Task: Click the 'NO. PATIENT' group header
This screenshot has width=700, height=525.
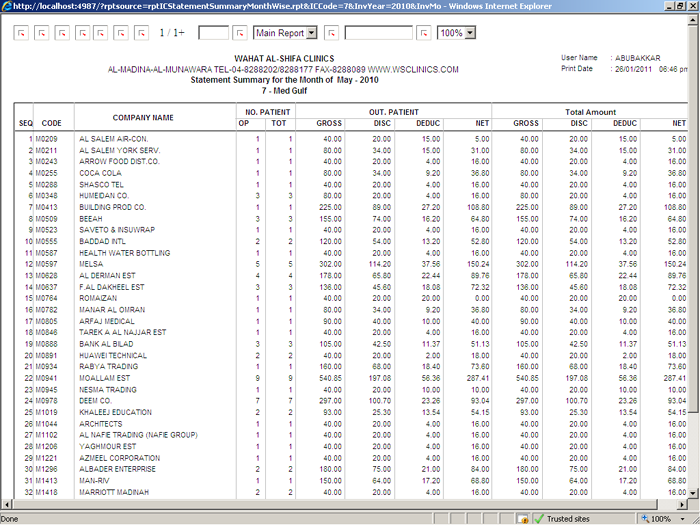Action: 267,112
